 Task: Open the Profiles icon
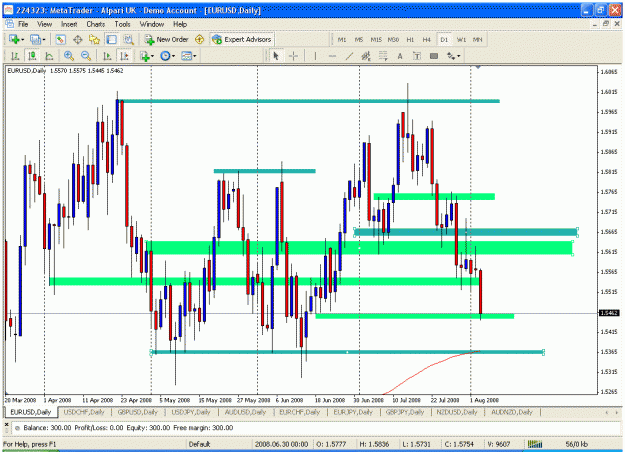pos(35,39)
